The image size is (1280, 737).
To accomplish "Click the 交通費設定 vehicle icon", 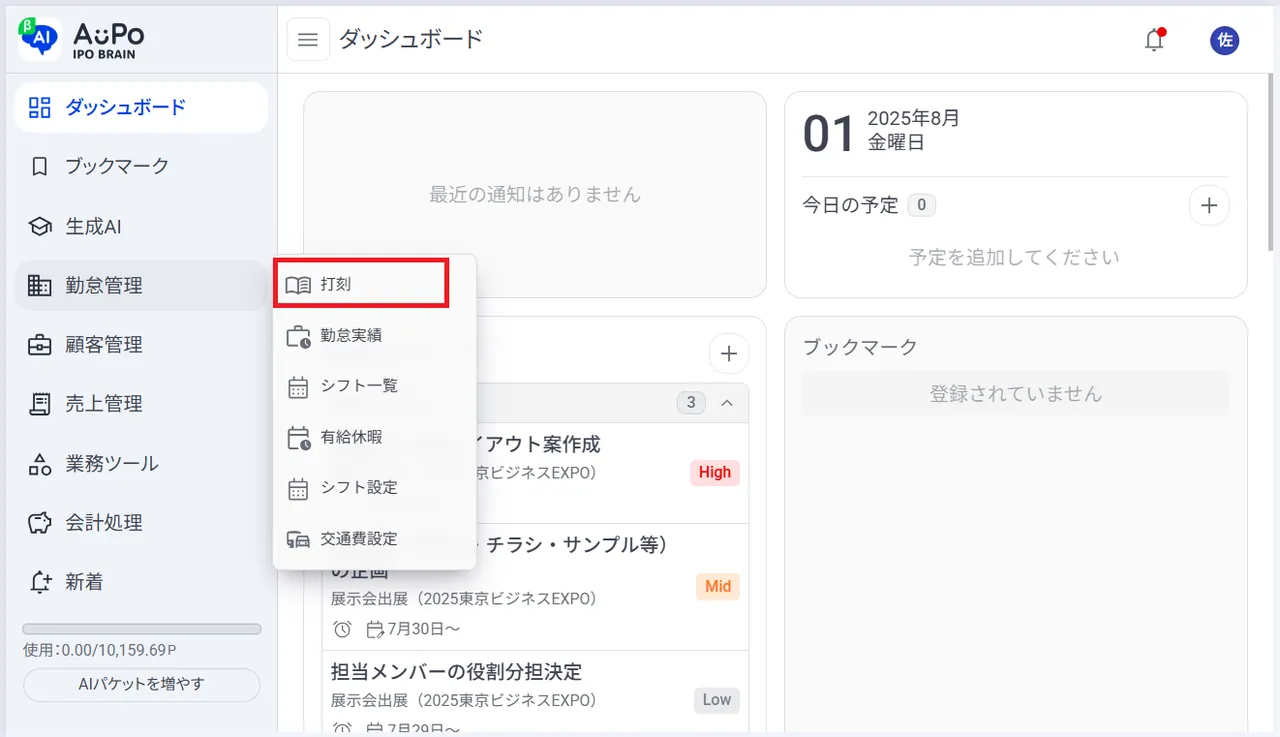I will (298, 539).
